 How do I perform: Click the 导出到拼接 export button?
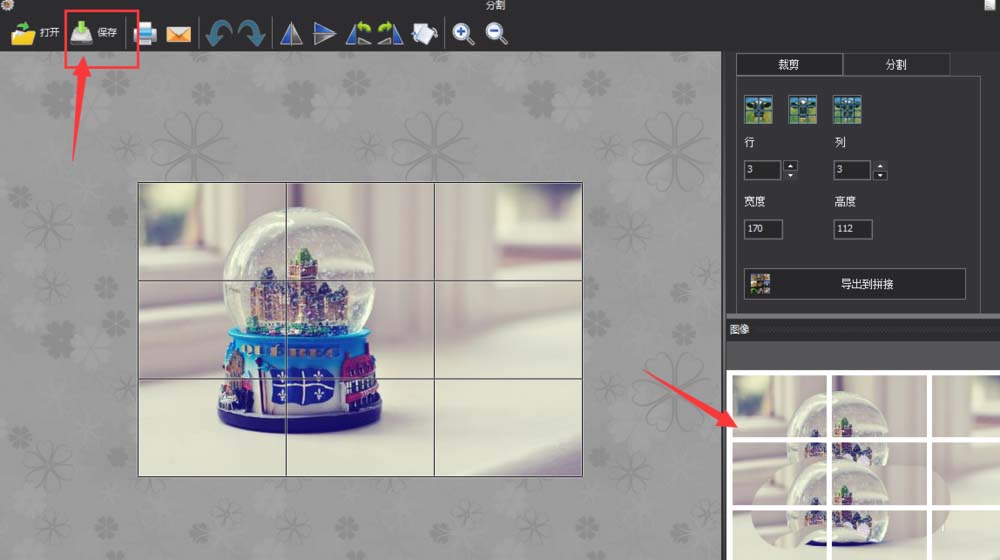855,284
